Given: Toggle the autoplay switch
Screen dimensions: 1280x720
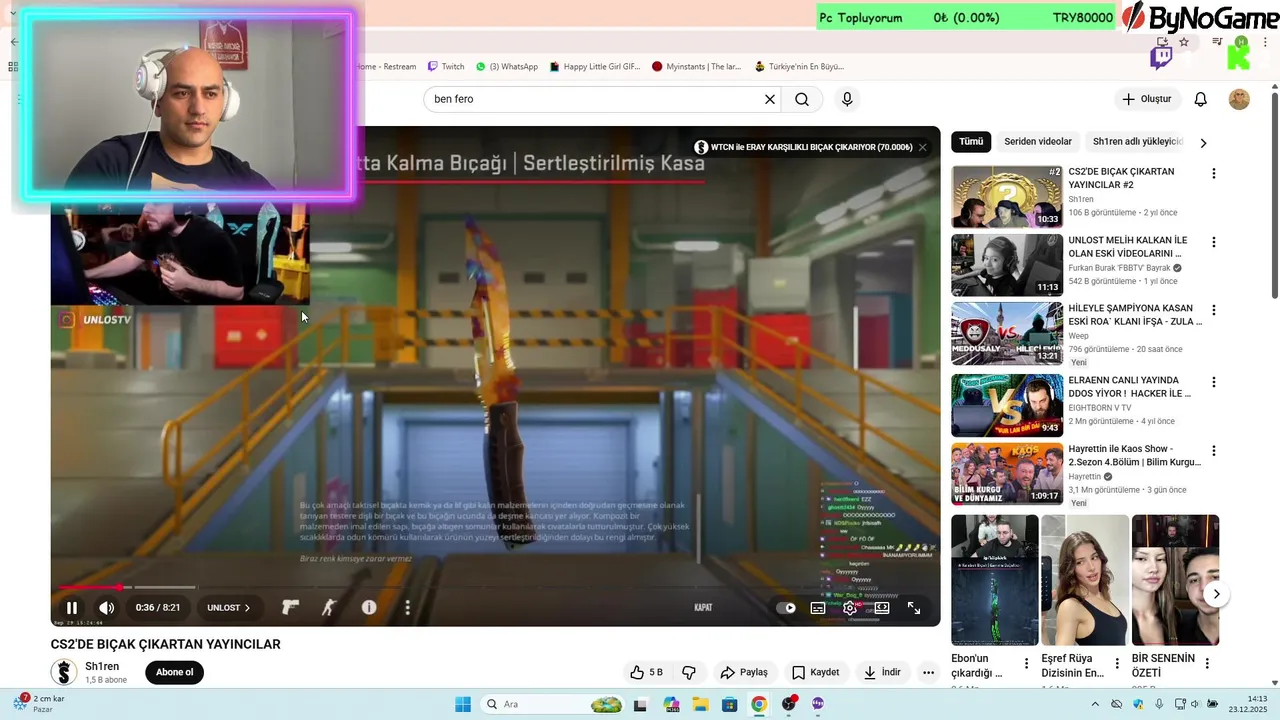Looking at the screenshot, I should 786,607.
